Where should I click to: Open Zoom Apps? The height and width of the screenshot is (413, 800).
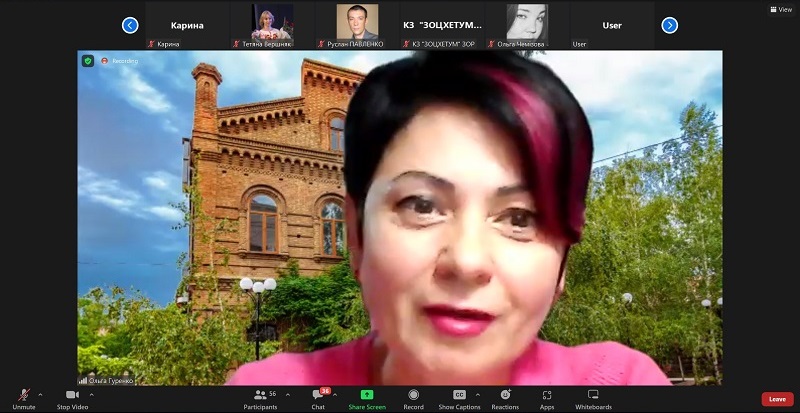pyautogui.click(x=547, y=399)
